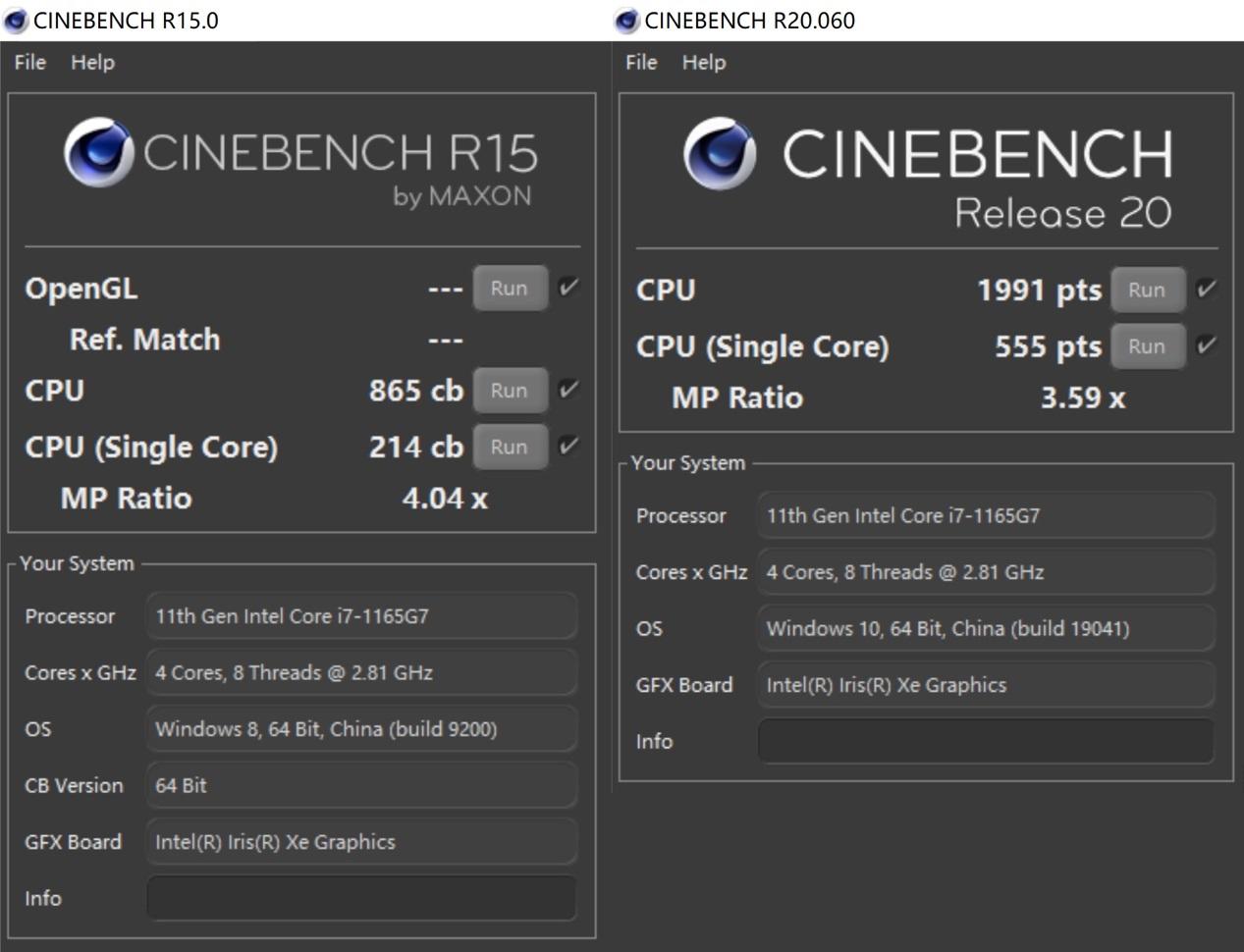Click the Cinebench R15 title bar icon
Image resolution: width=1244 pixels, height=952 pixels.
tap(16, 21)
